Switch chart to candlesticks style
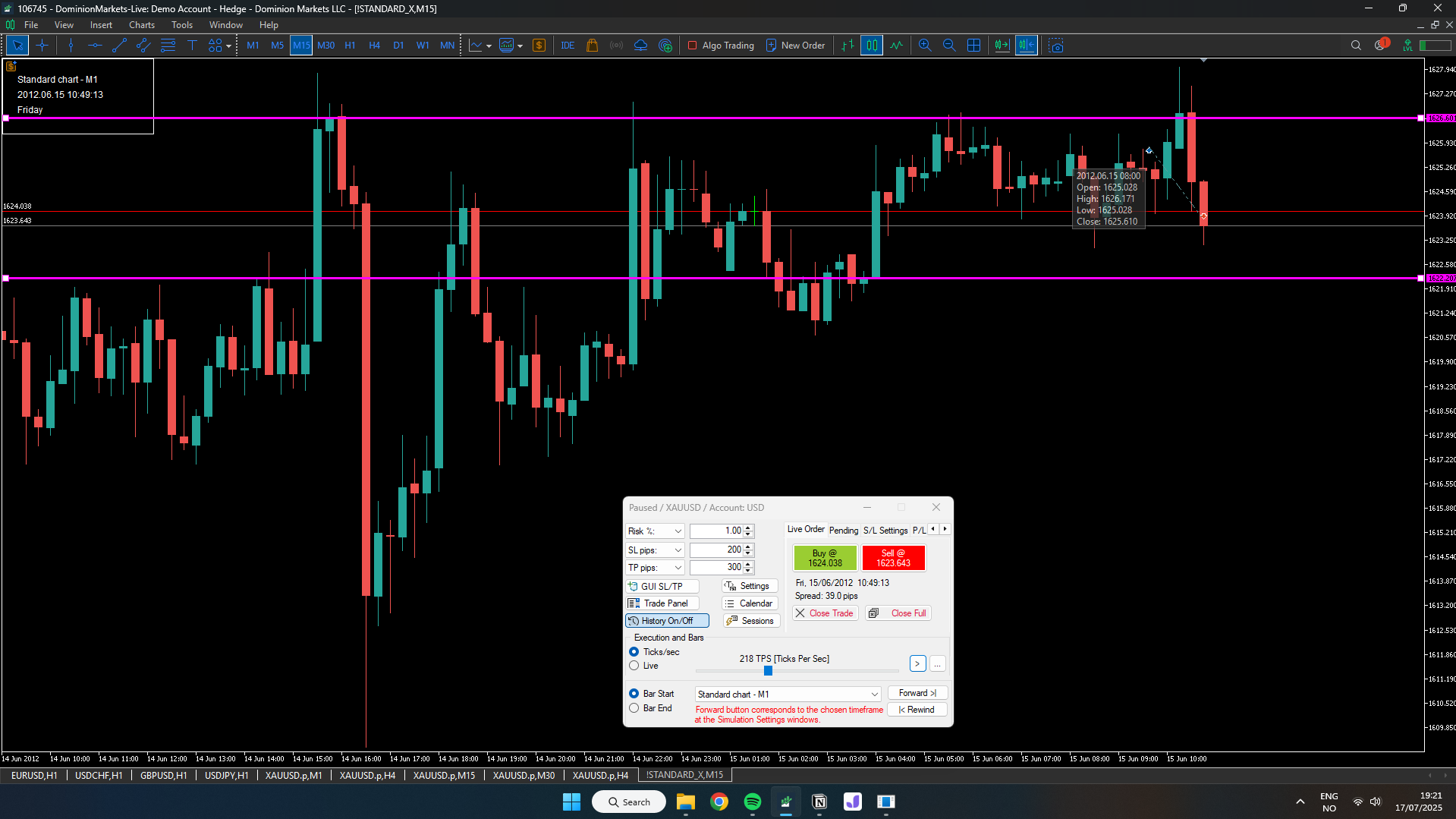The height and width of the screenshot is (819, 1456). click(x=872, y=46)
